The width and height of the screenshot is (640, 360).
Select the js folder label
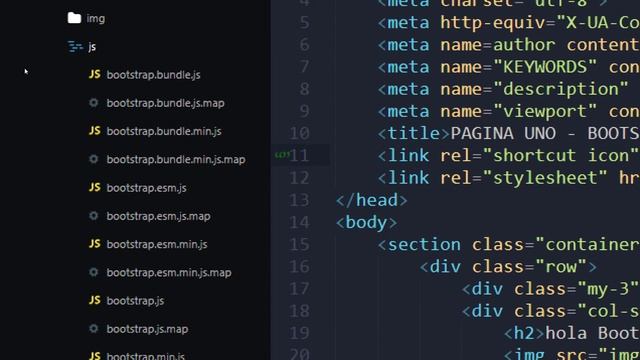point(92,47)
